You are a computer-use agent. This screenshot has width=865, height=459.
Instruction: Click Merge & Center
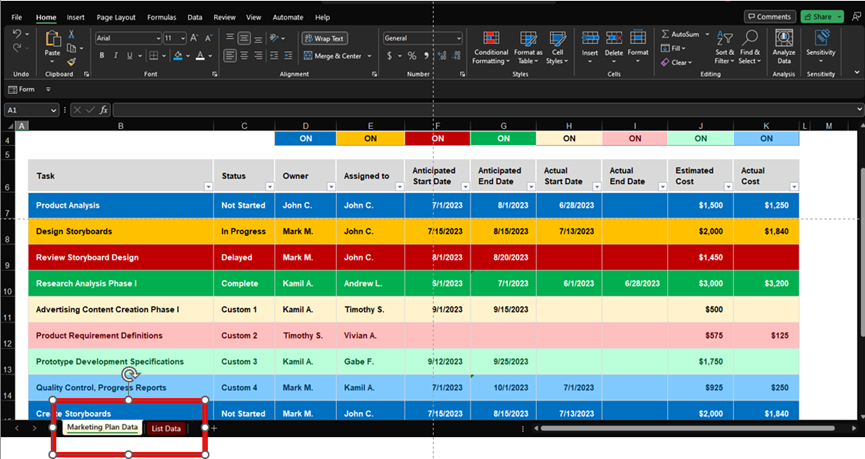tap(332, 56)
